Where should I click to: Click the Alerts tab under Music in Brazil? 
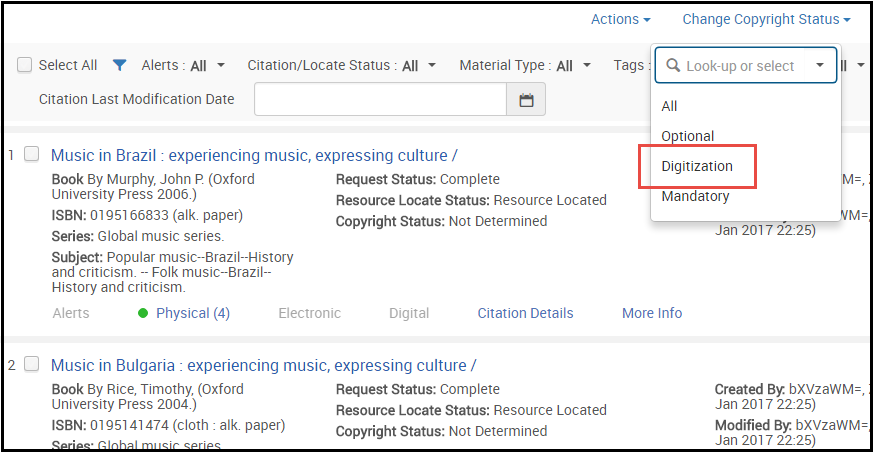coord(71,313)
